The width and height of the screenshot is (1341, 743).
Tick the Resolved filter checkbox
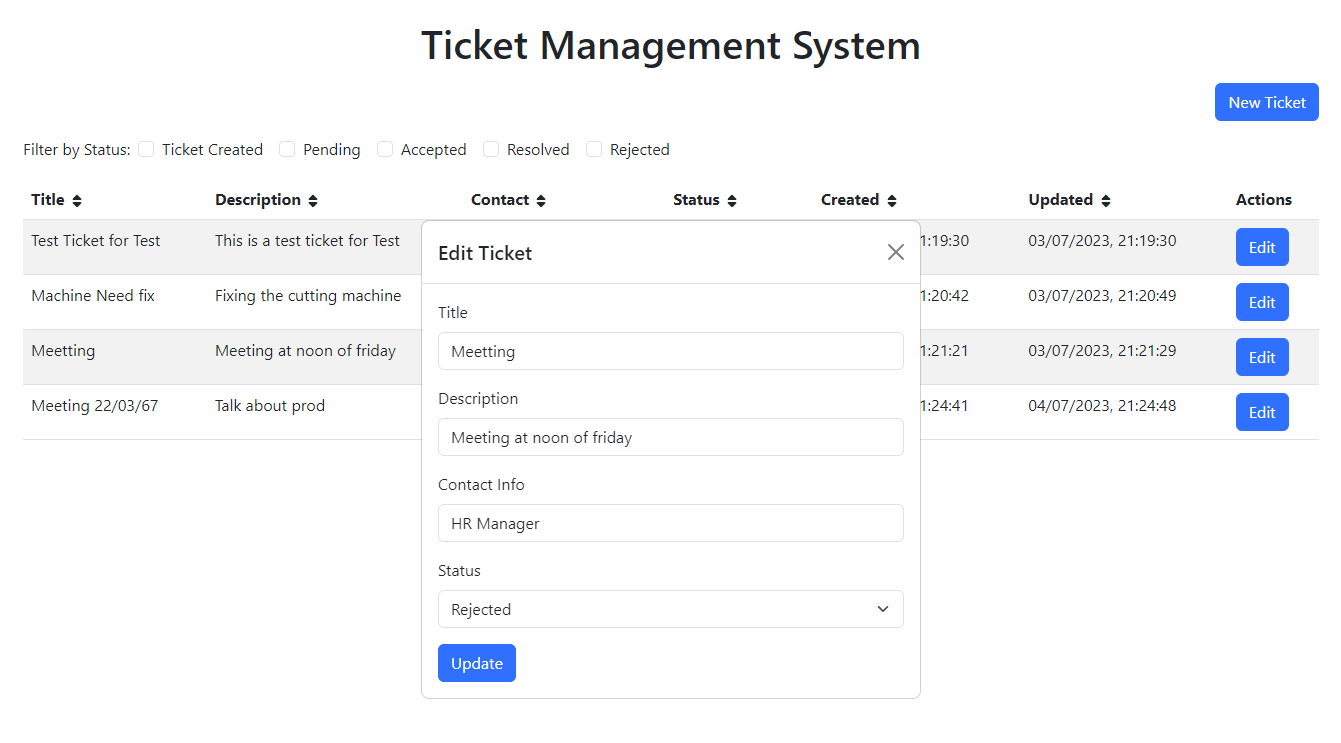(x=491, y=149)
